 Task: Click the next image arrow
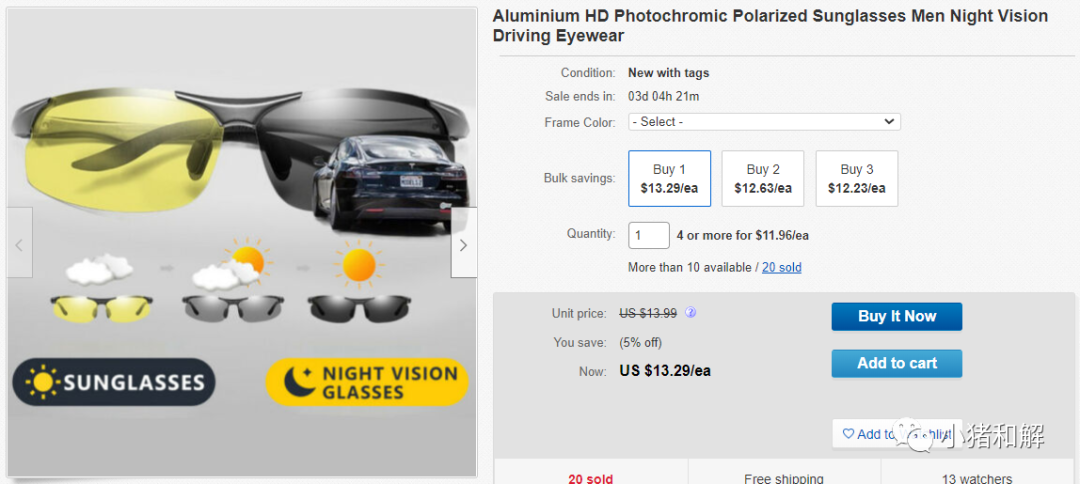(463, 243)
